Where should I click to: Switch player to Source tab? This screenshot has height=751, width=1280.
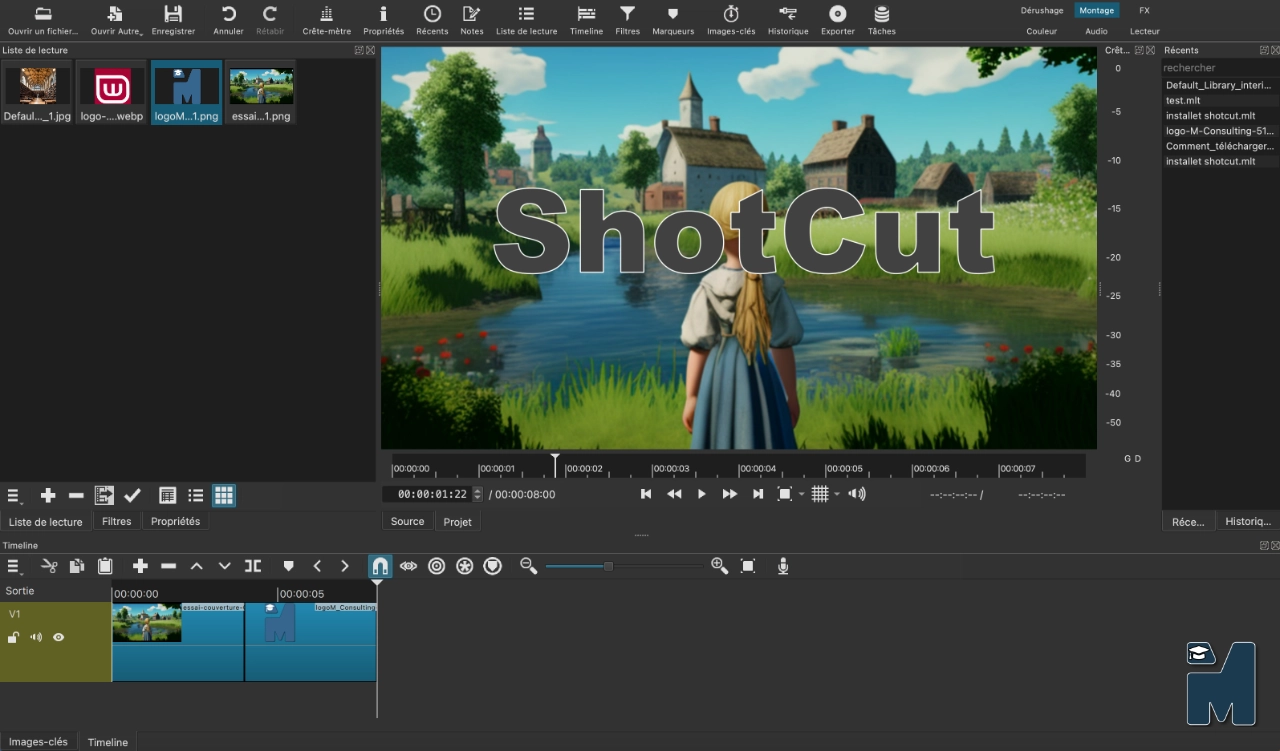(407, 521)
